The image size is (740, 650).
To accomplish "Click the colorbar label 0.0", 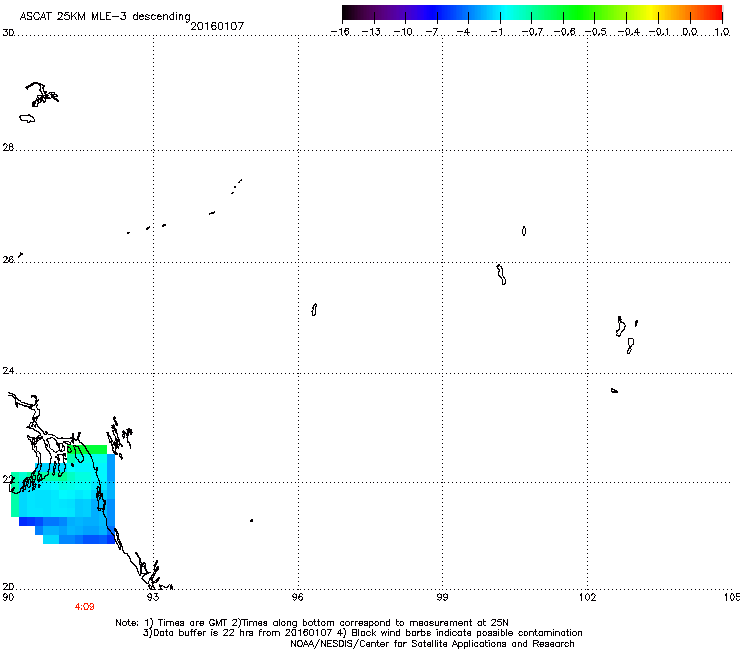I will click(x=690, y=32).
